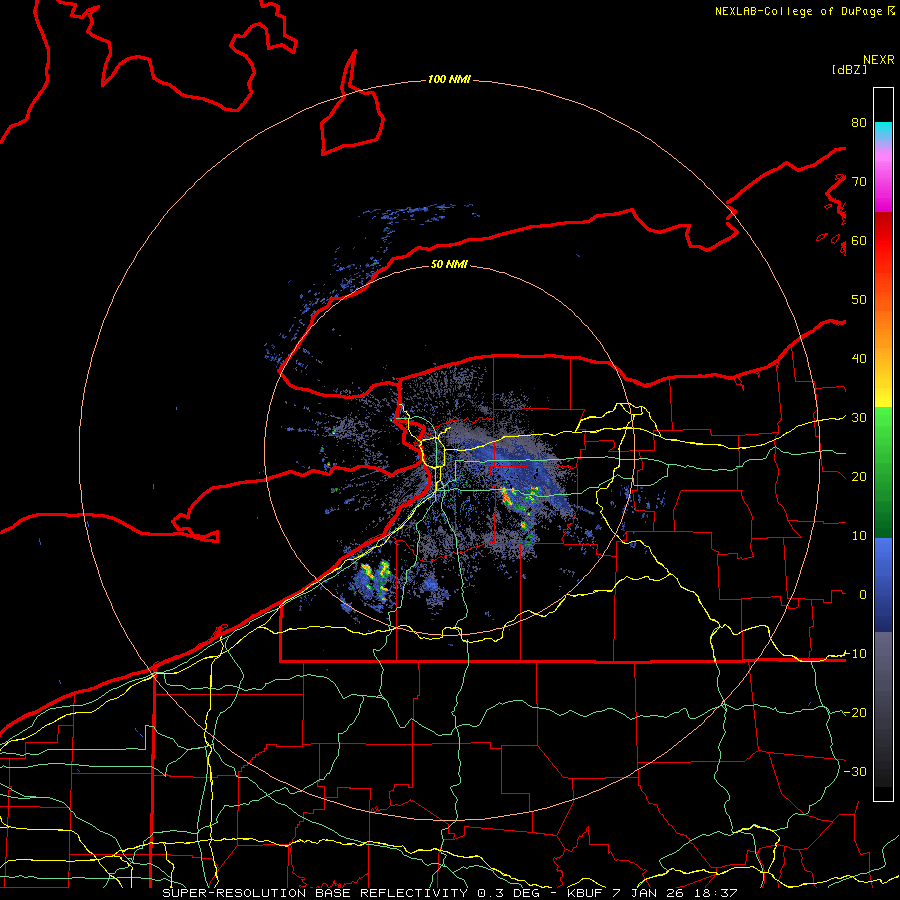Click the -30 value on the dBZ scale
Viewport: 900px width, 900px height.
coord(855,771)
